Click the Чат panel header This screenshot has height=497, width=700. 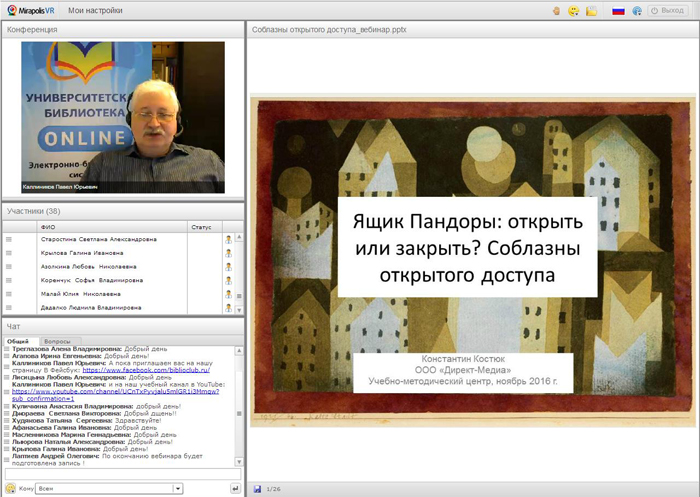coord(123,326)
